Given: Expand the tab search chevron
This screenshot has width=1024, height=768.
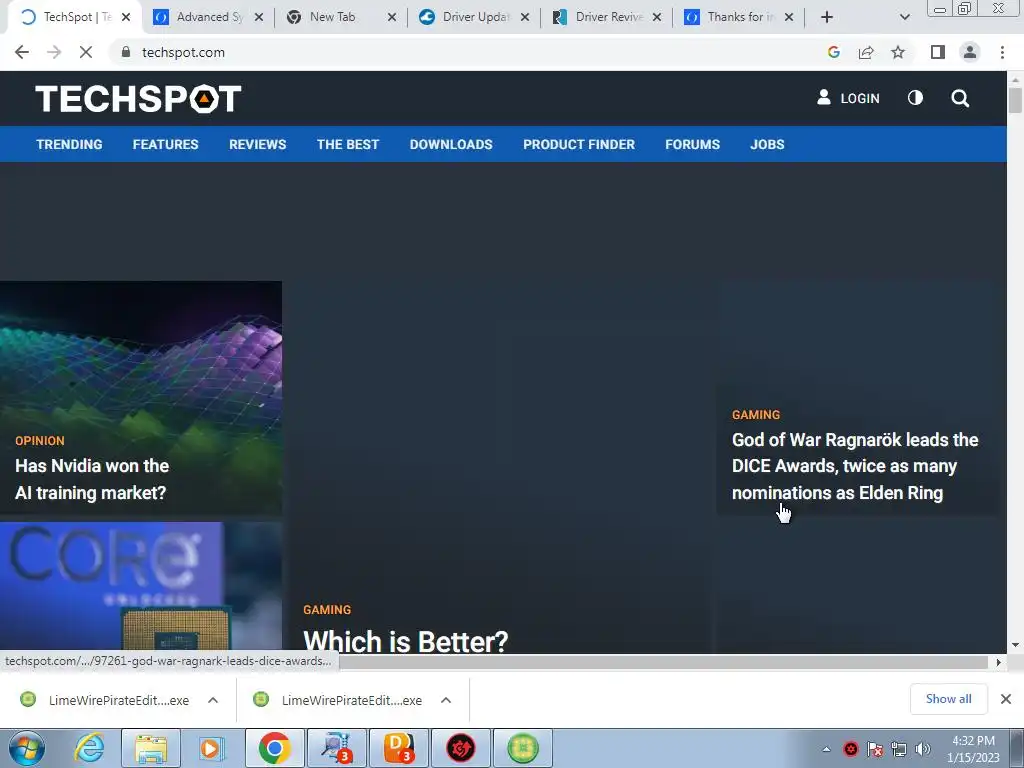Looking at the screenshot, I should tap(904, 17).
